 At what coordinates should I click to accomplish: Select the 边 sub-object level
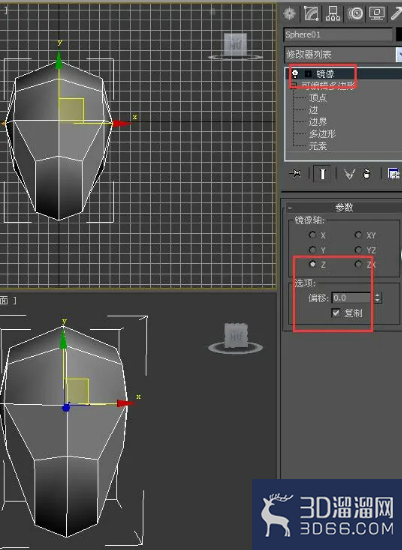point(313,110)
